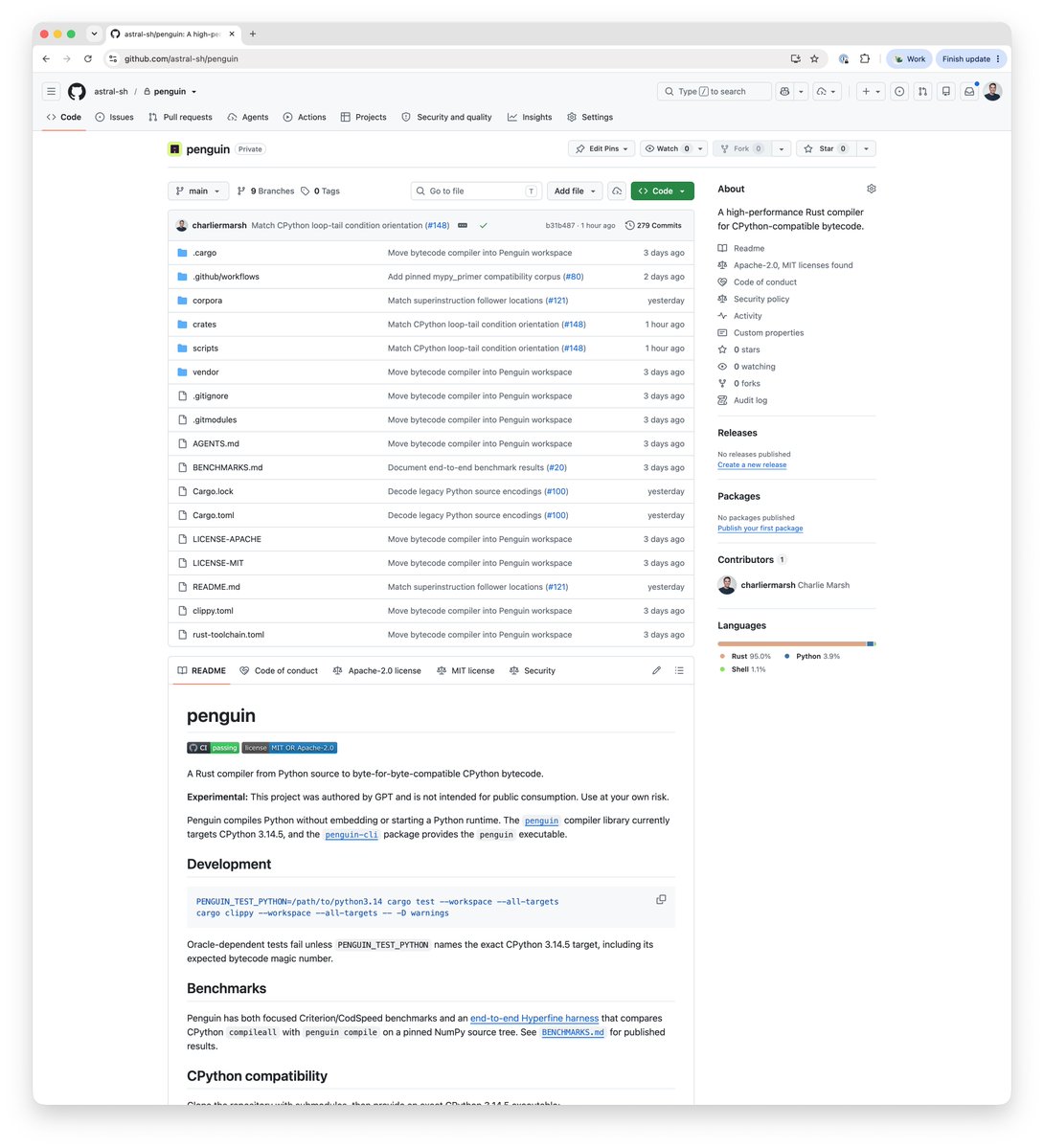Image resolution: width=1044 pixels, height=1148 pixels.
Task: Open the .github/workflows folder
Action: point(226,277)
